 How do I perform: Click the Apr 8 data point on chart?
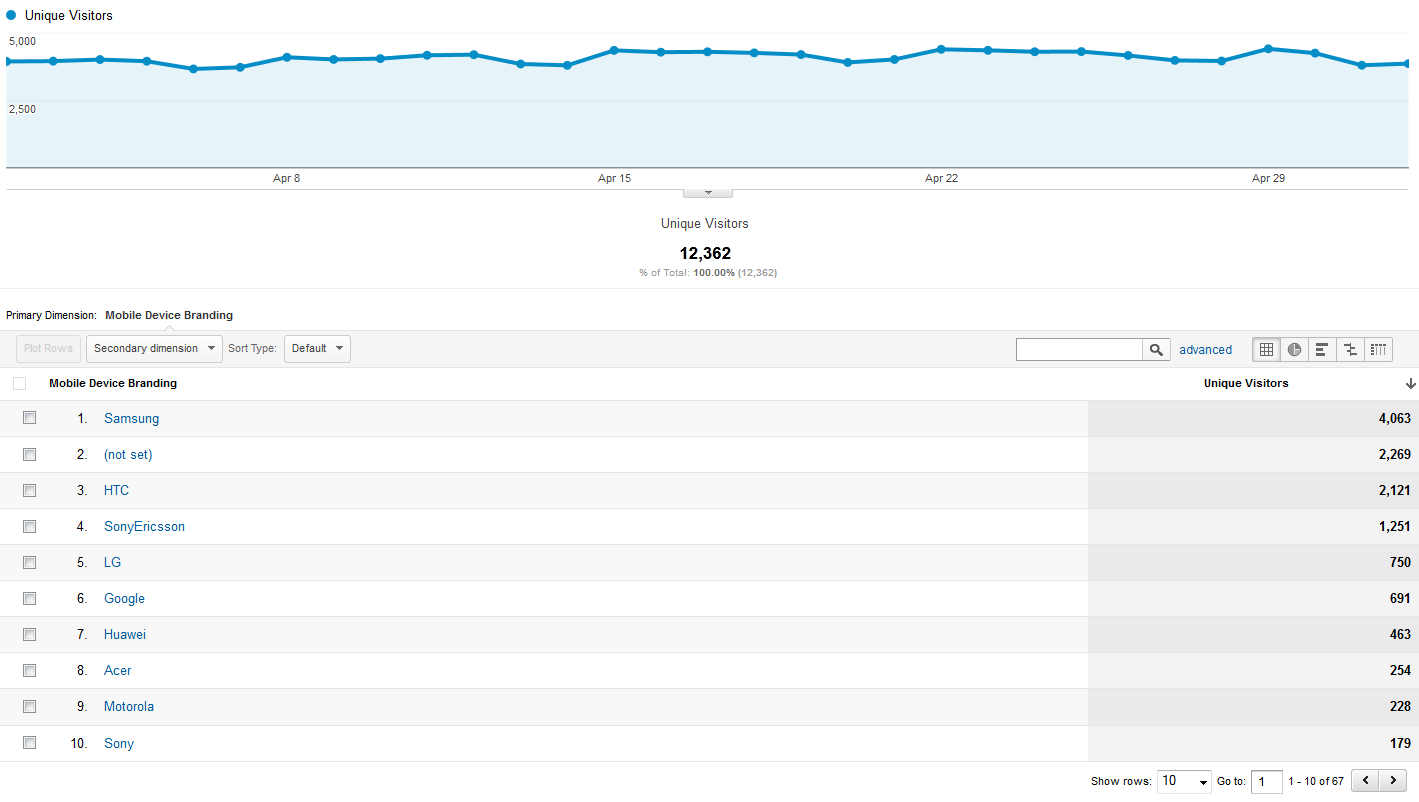tap(287, 57)
